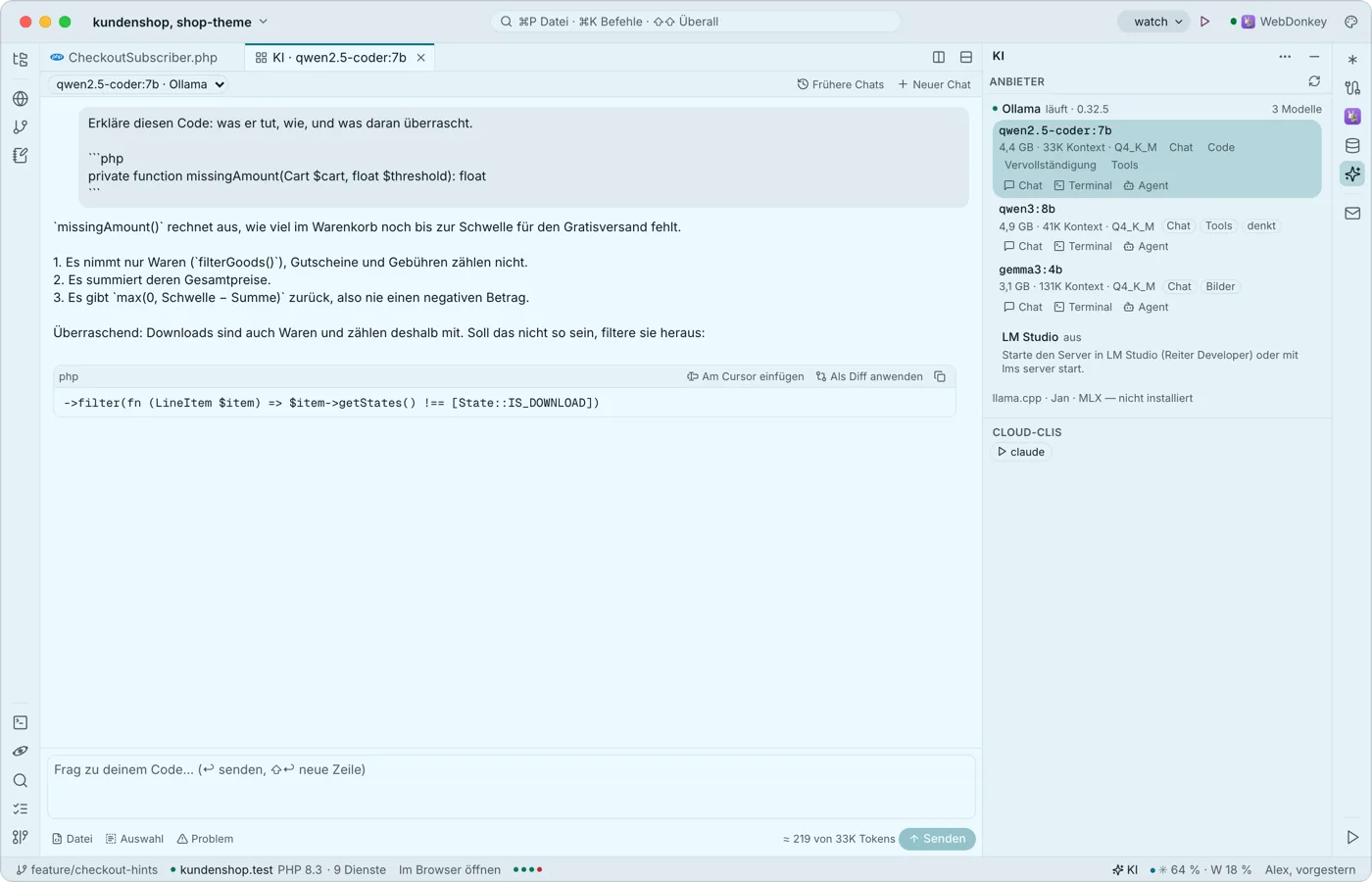This screenshot has height=882, width=1372.
Task: Send the message with Senden button
Action: click(937, 839)
